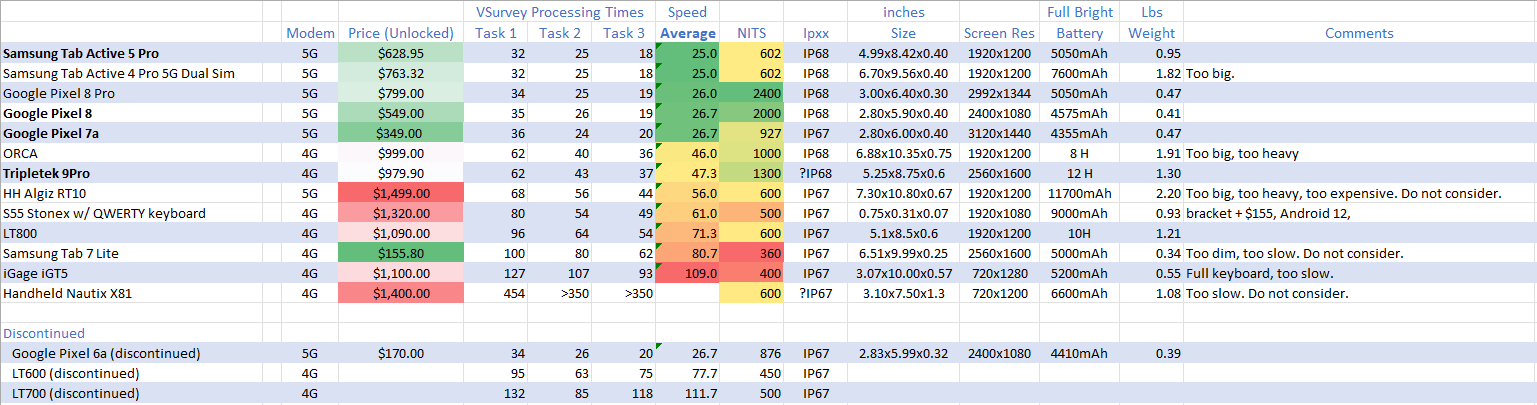1537x405 pixels.
Task: Select the 2400 NITS cell
Action: pos(750,93)
